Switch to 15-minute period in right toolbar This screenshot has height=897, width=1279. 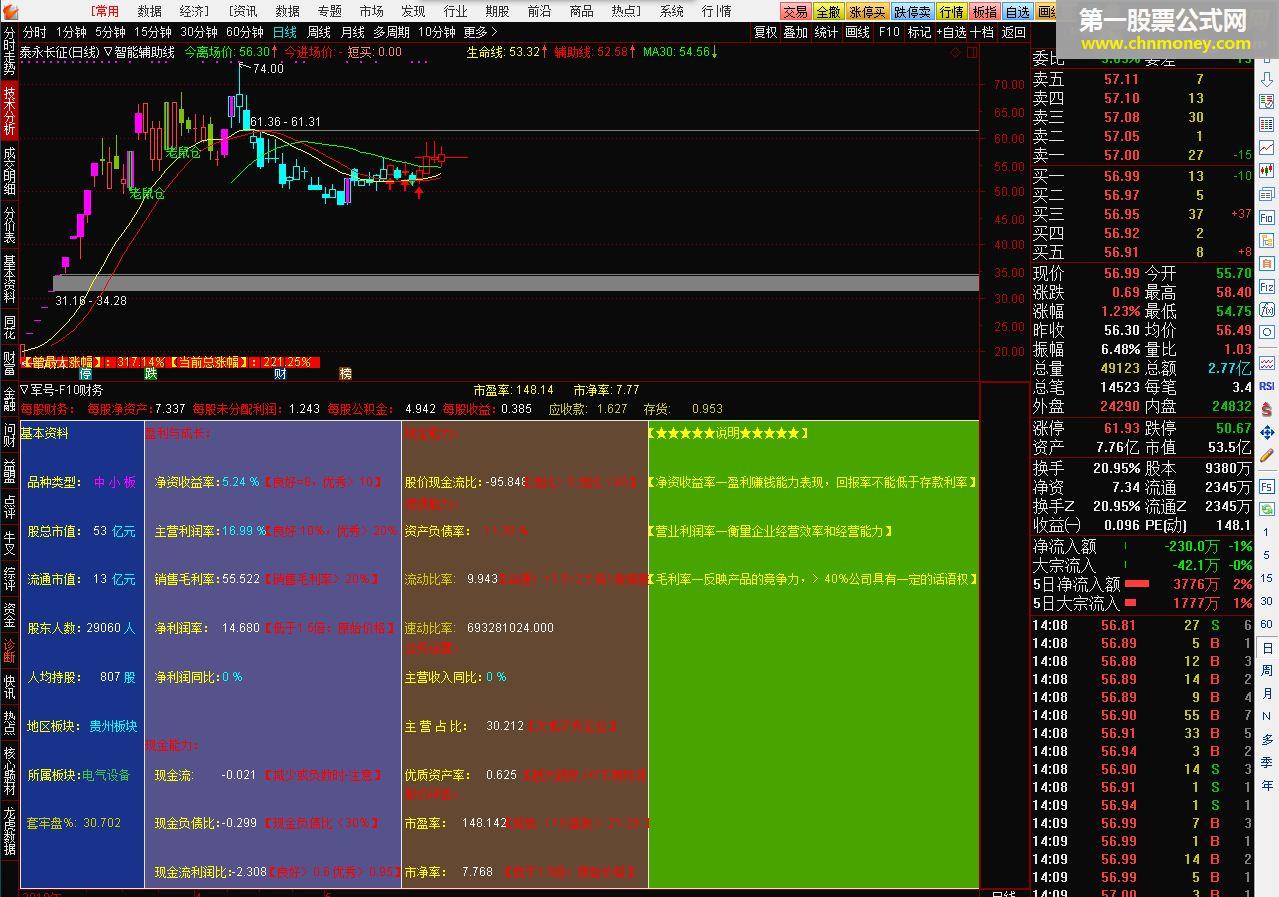click(x=1267, y=578)
